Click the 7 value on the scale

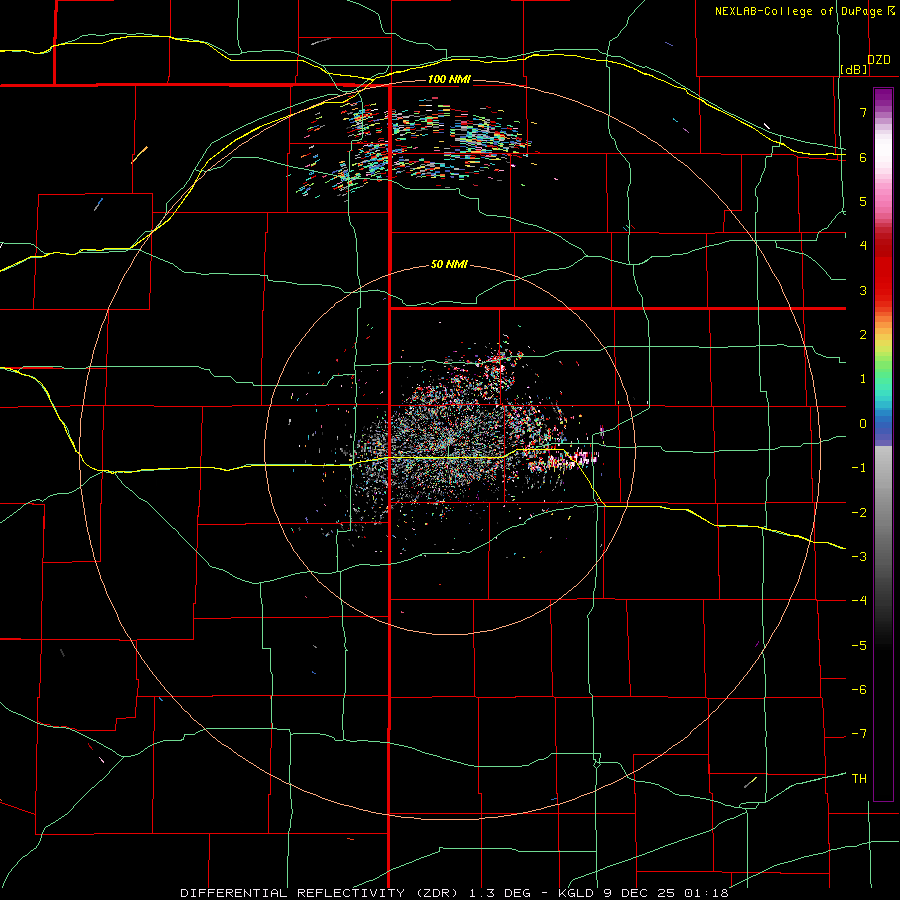tap(863, 112)
